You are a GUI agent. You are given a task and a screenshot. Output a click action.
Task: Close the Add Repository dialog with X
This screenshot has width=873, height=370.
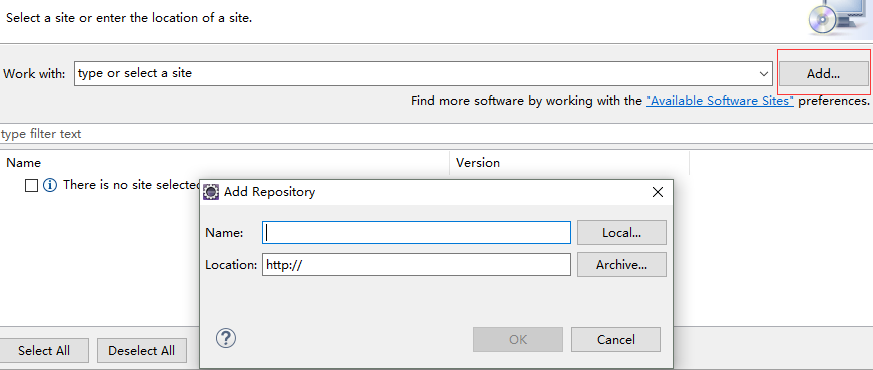[x=658, y=192]
